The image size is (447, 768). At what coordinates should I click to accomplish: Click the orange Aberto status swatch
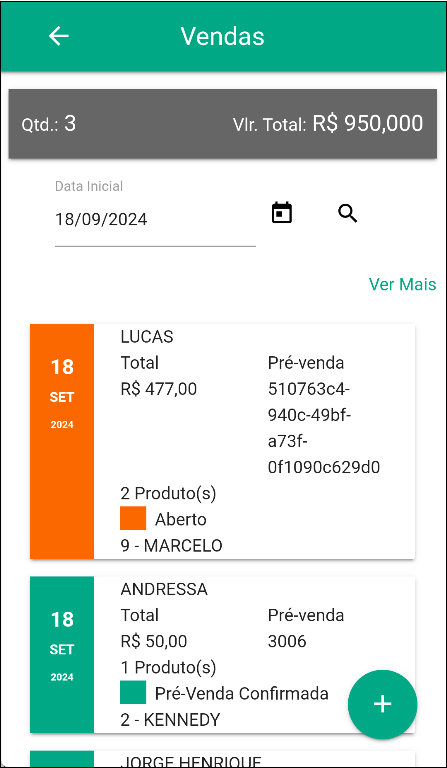coord(133,518)
